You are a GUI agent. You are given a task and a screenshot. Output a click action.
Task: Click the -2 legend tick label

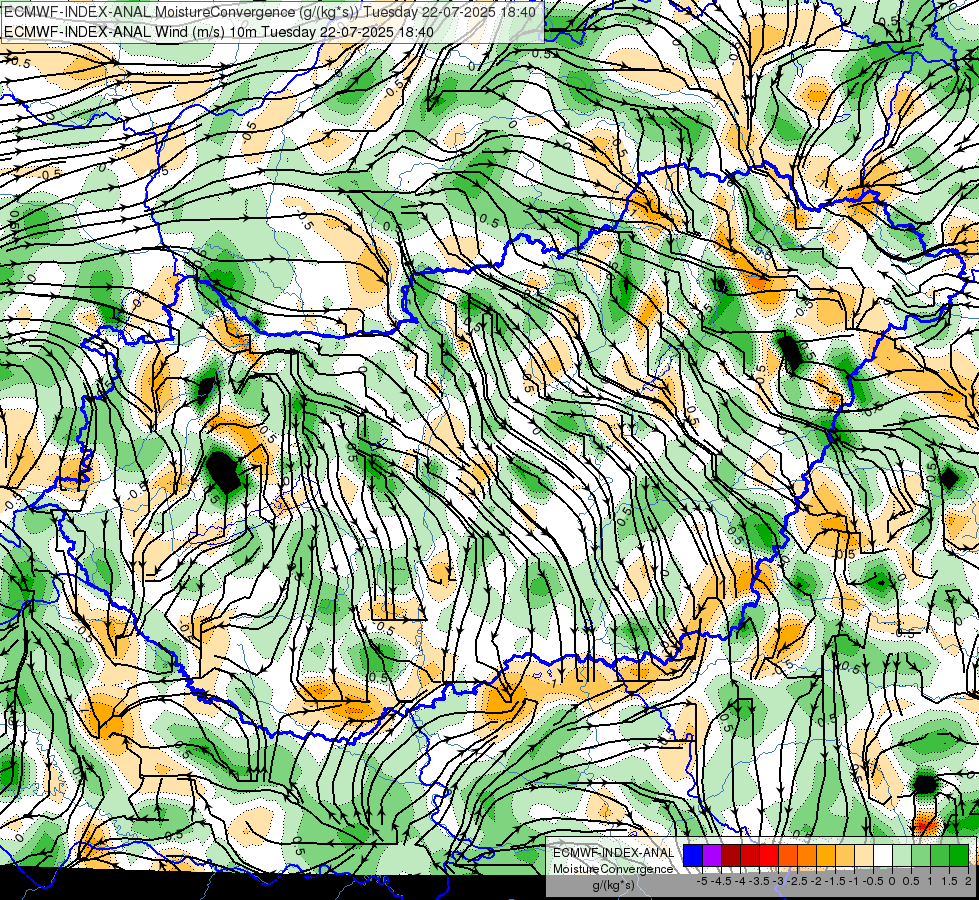tap(817, 881)
